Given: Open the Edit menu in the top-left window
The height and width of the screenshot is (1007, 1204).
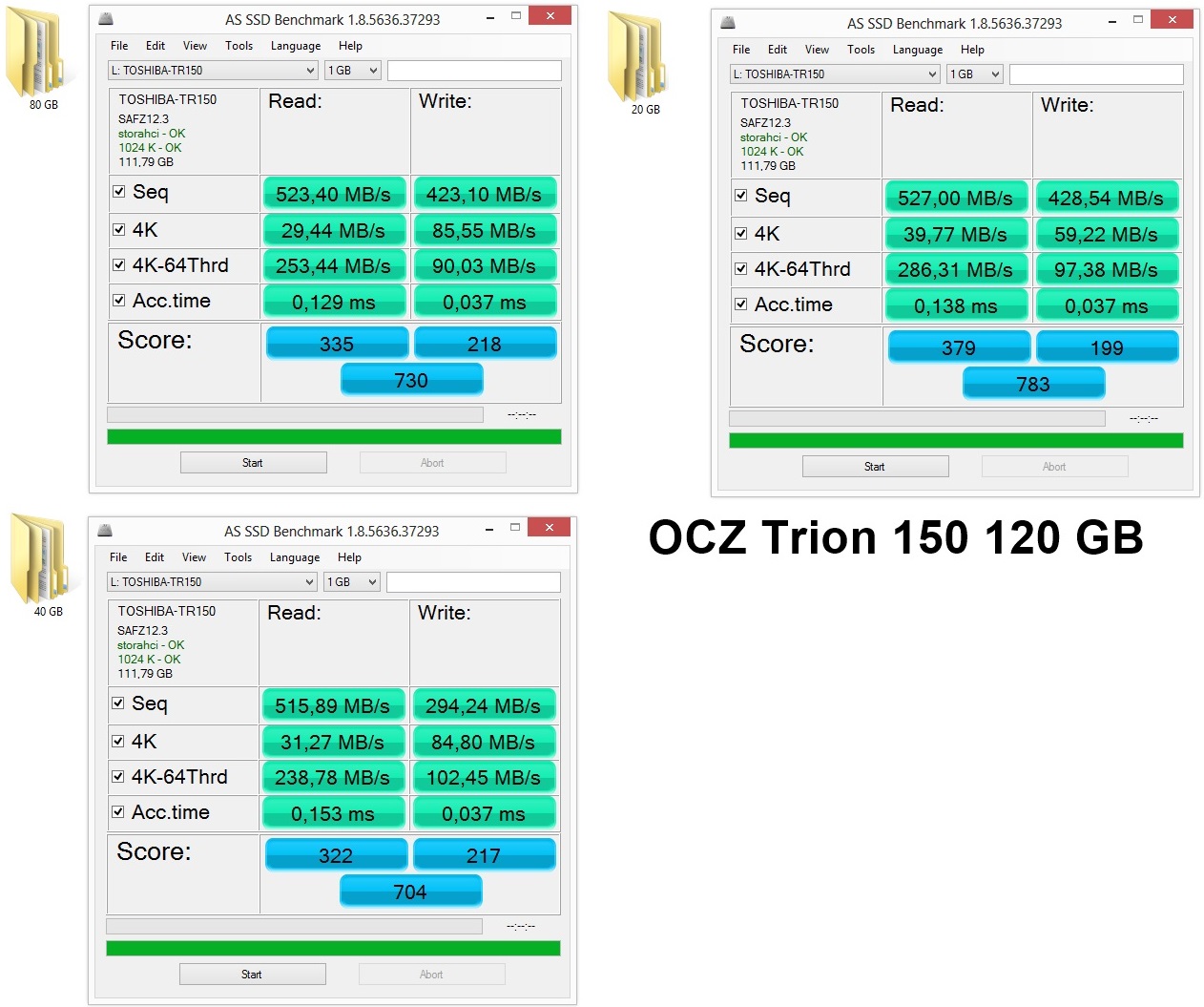Looking at the screenshot, I should pos(156,45).
